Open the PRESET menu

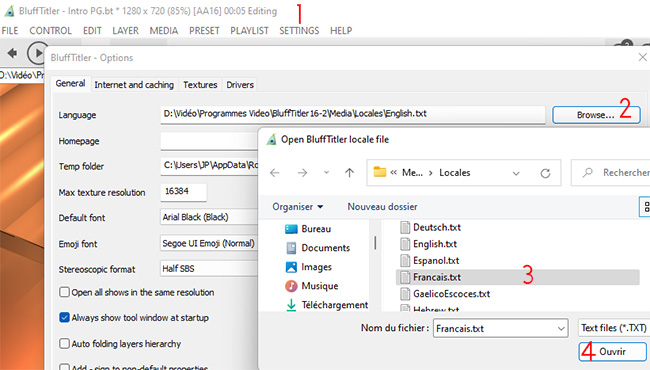pyautogui.click(x=204, y=31)
